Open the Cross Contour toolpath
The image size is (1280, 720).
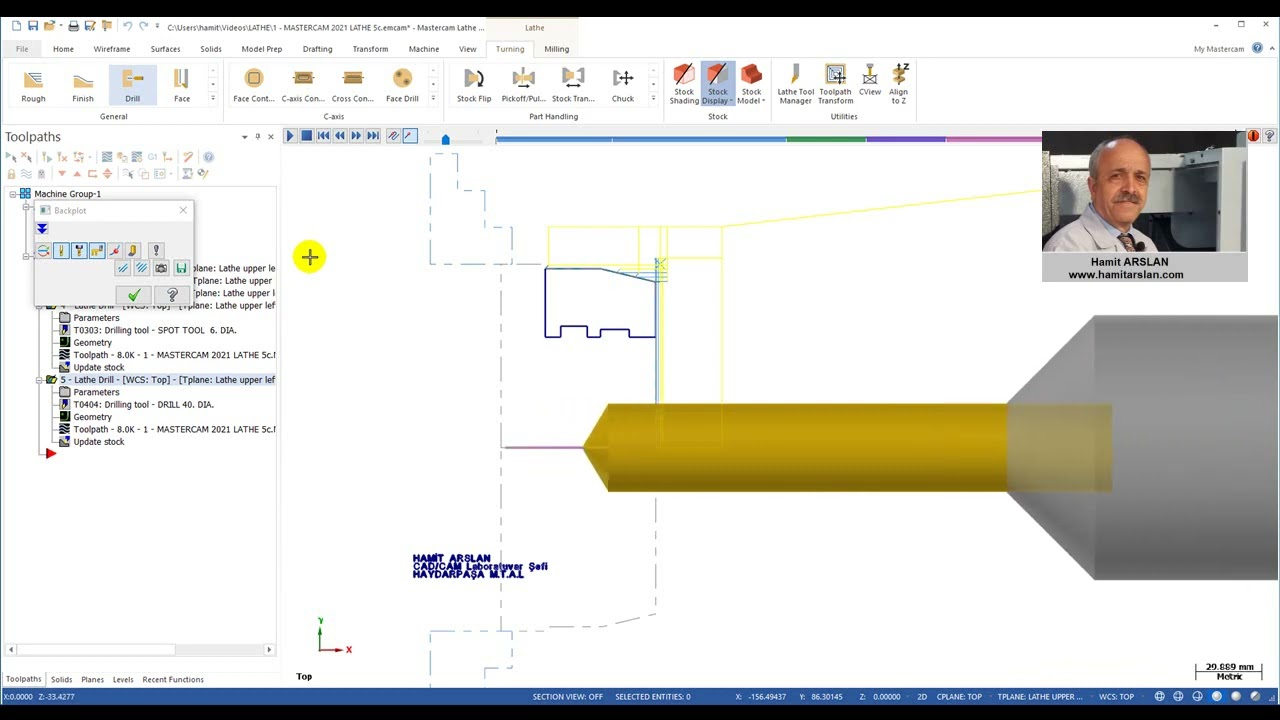coord(352,86)
